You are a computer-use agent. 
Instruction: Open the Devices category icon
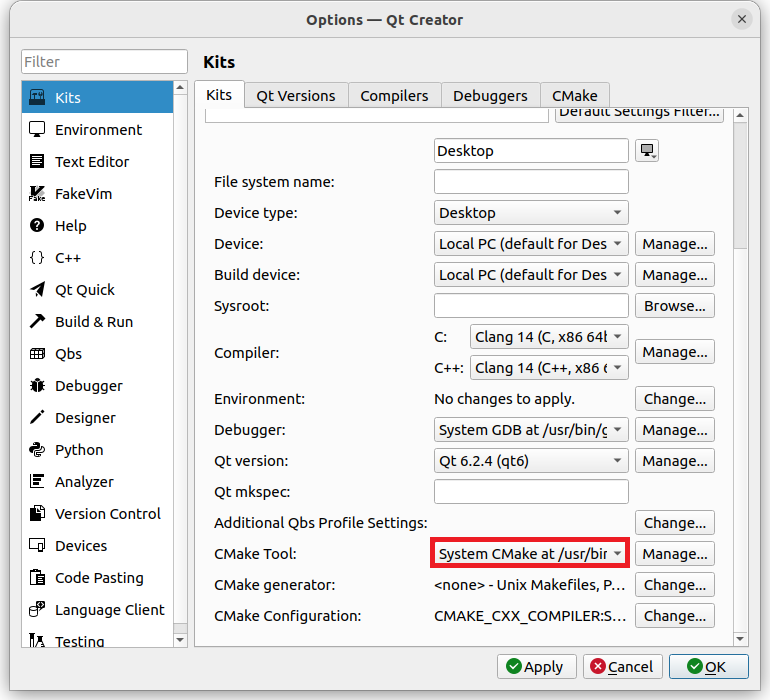coord(37,545)
